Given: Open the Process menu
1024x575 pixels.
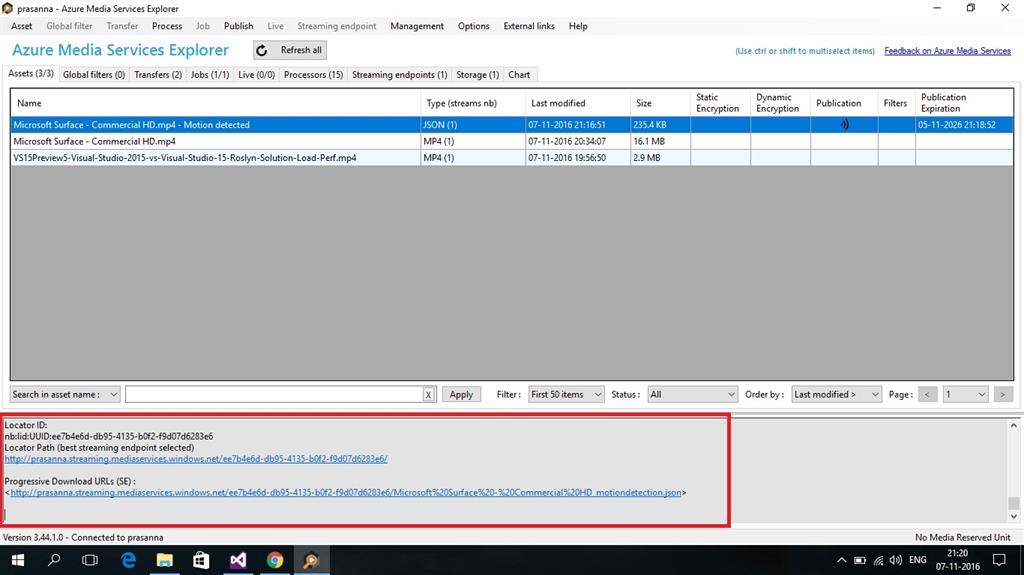Looking at the screenshot, I should coord(167,26).
